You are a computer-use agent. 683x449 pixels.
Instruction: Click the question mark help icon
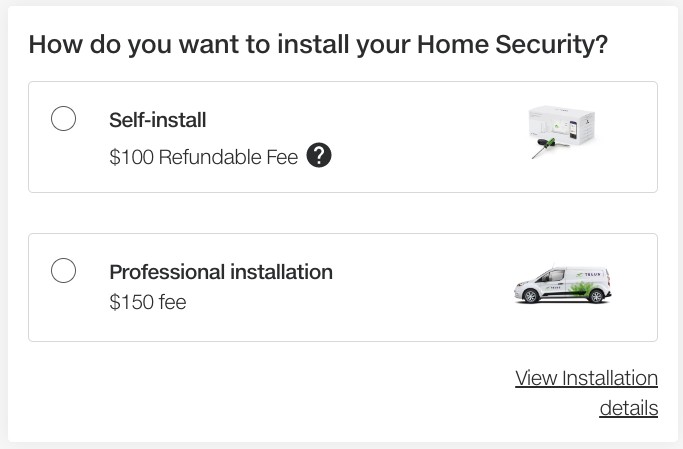click(x=319, y=156)
